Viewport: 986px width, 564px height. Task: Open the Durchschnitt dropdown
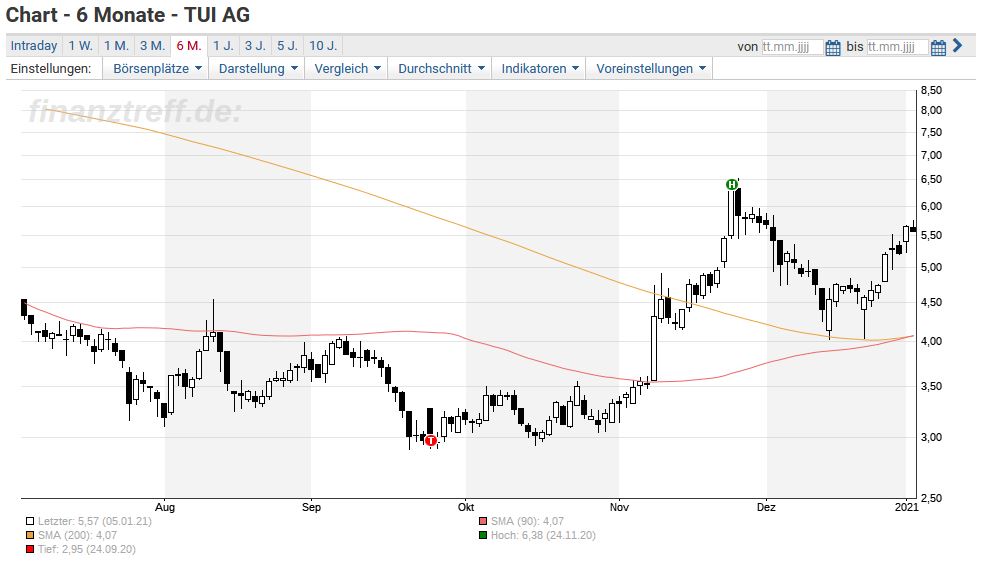(441, 69)
